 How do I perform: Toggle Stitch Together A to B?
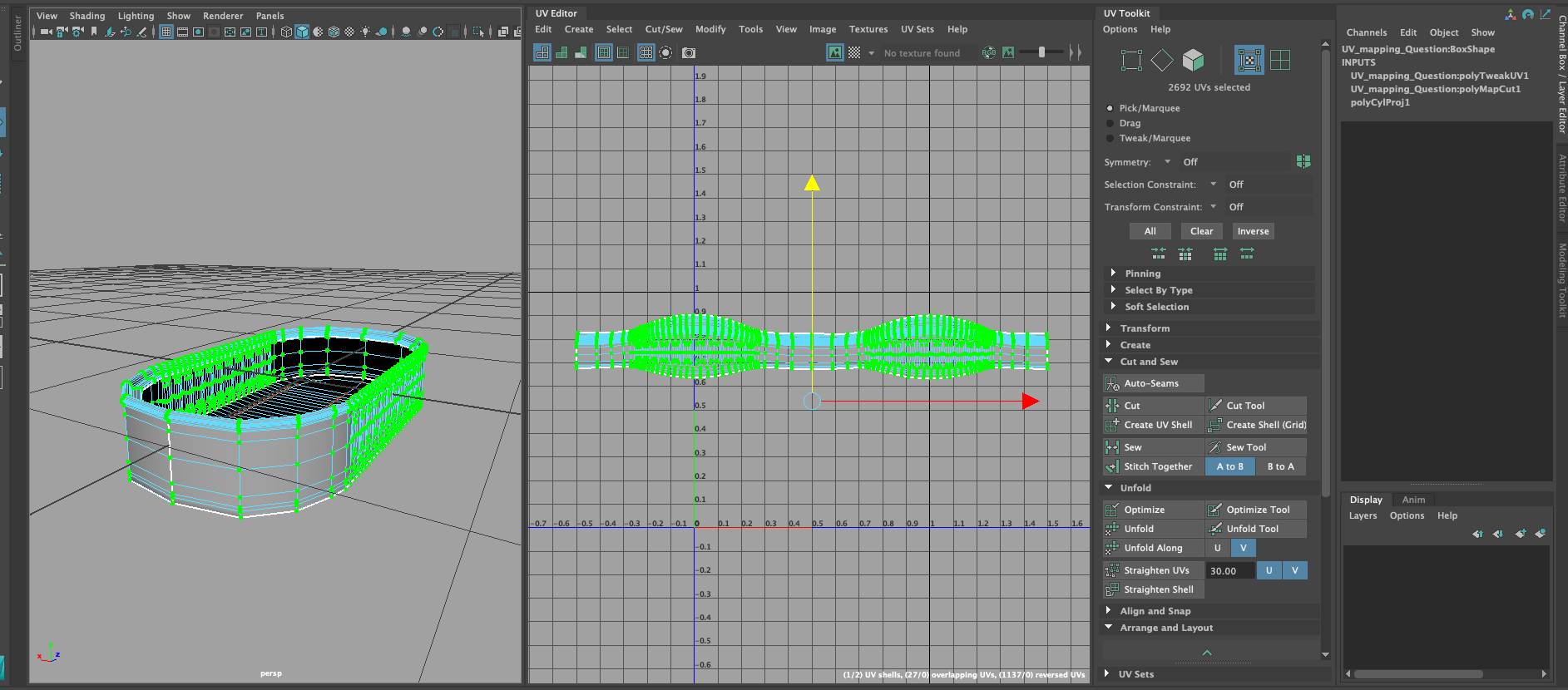coord(1230,466)
